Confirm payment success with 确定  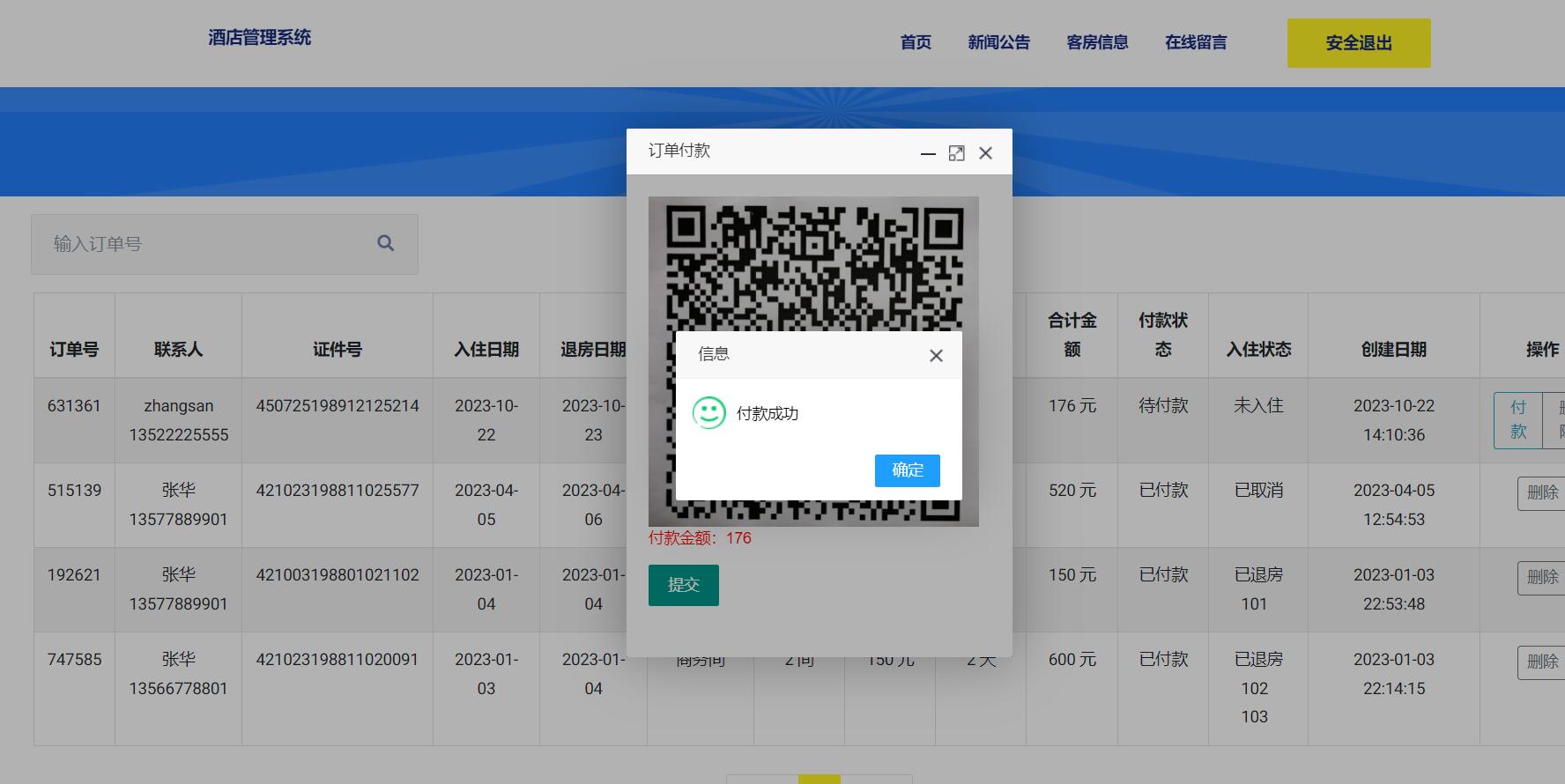point(908,470)
